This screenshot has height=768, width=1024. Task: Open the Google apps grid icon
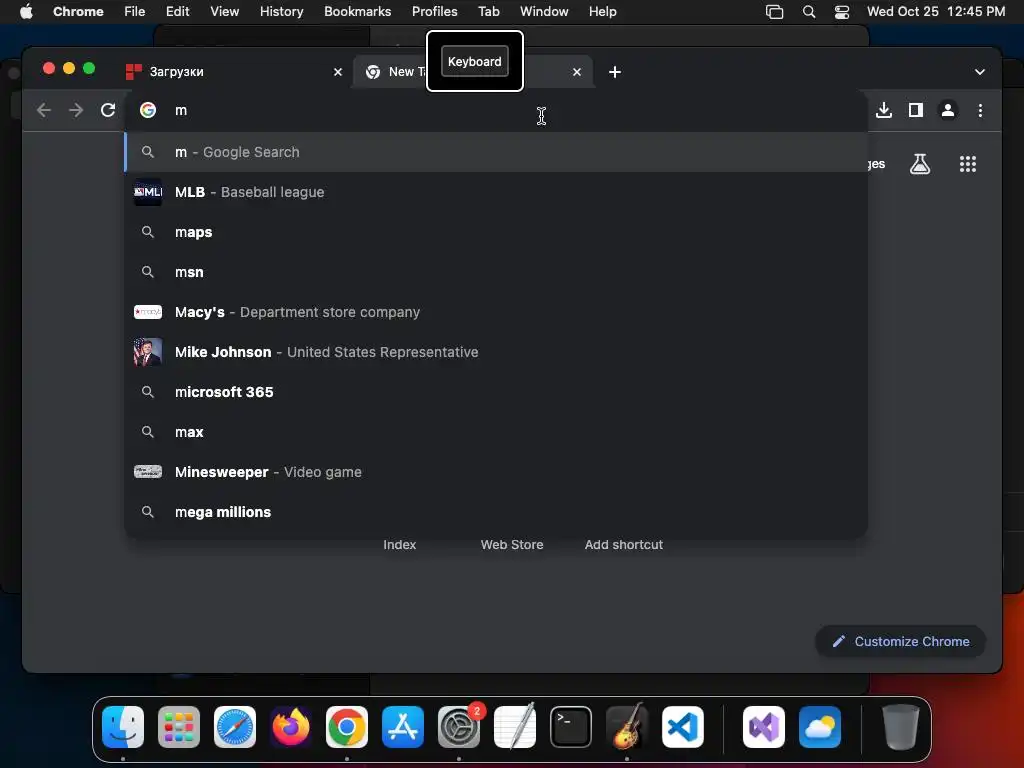pos(967,164)
